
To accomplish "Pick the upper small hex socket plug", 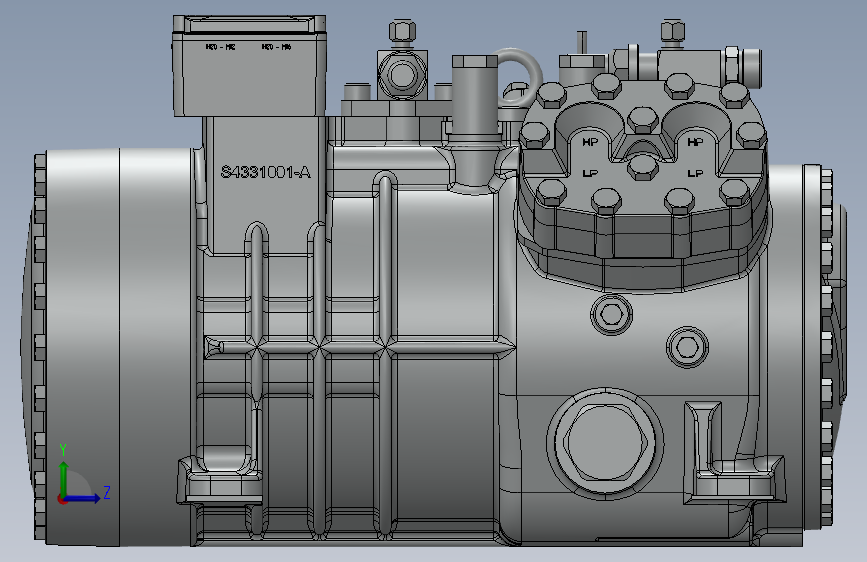I will [612, 314].
